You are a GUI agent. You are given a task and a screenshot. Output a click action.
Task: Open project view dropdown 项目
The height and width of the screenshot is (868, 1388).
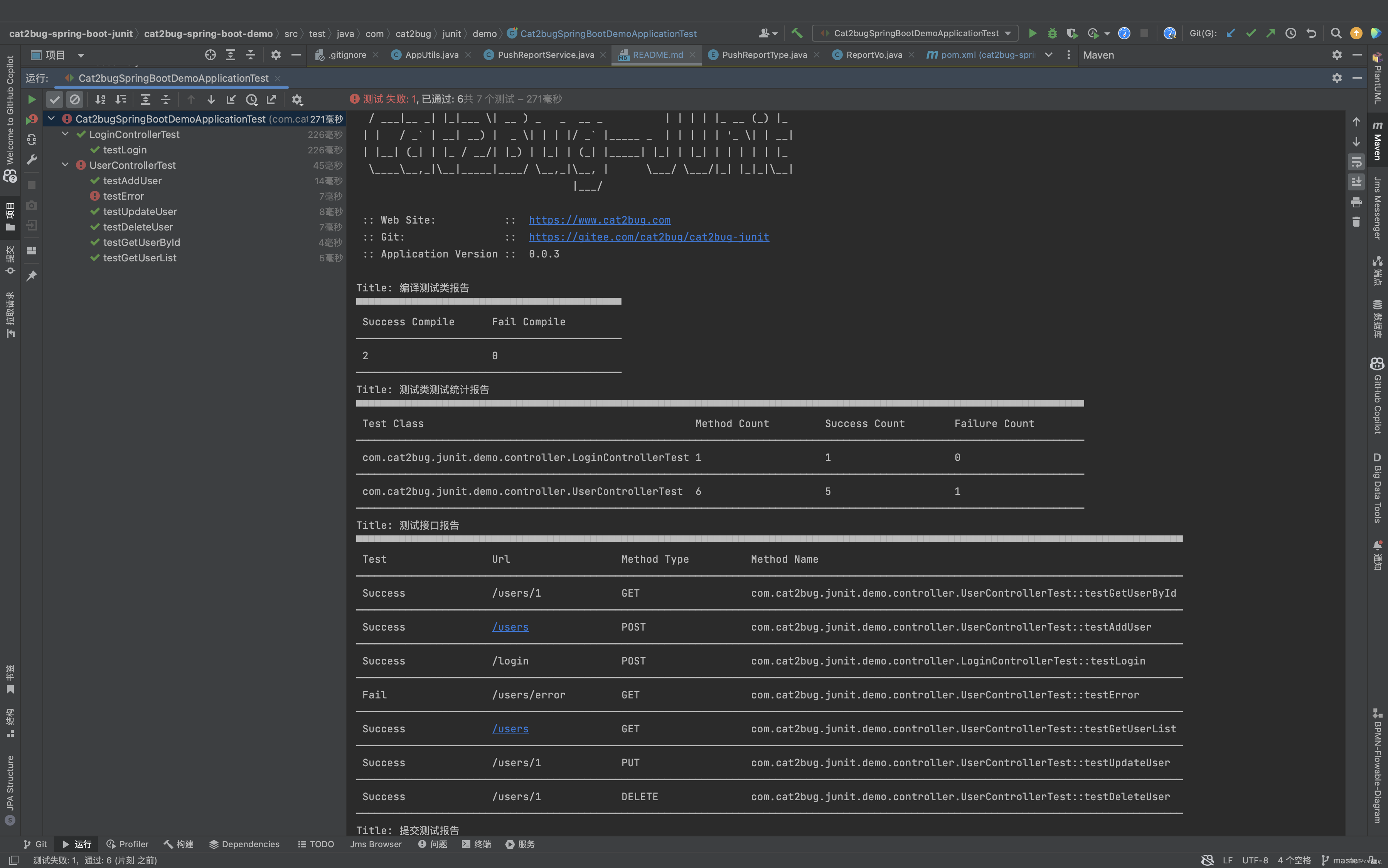click(57, 55)
